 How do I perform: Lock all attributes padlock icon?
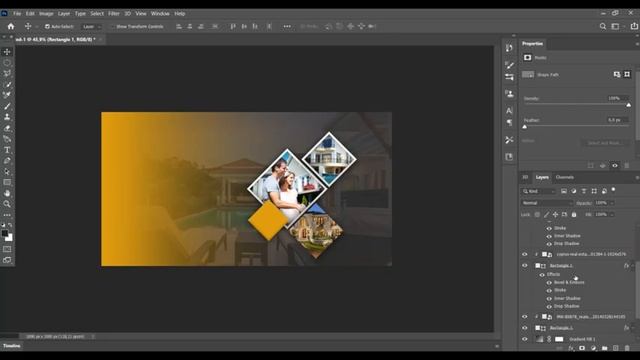[x=574, y=214]
